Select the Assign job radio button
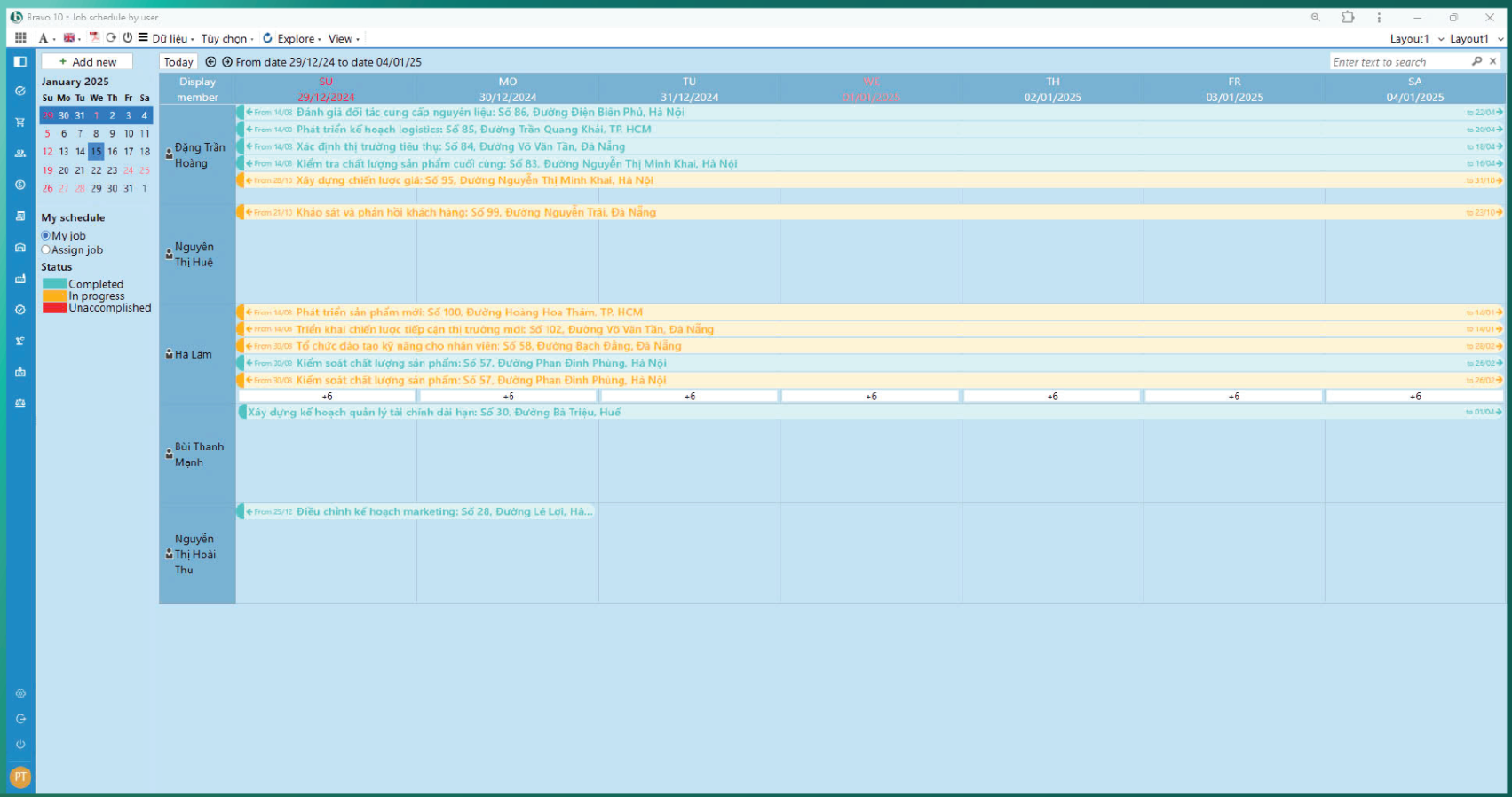The width and height of the screenshot is (1512, 797). coord(46,250)
